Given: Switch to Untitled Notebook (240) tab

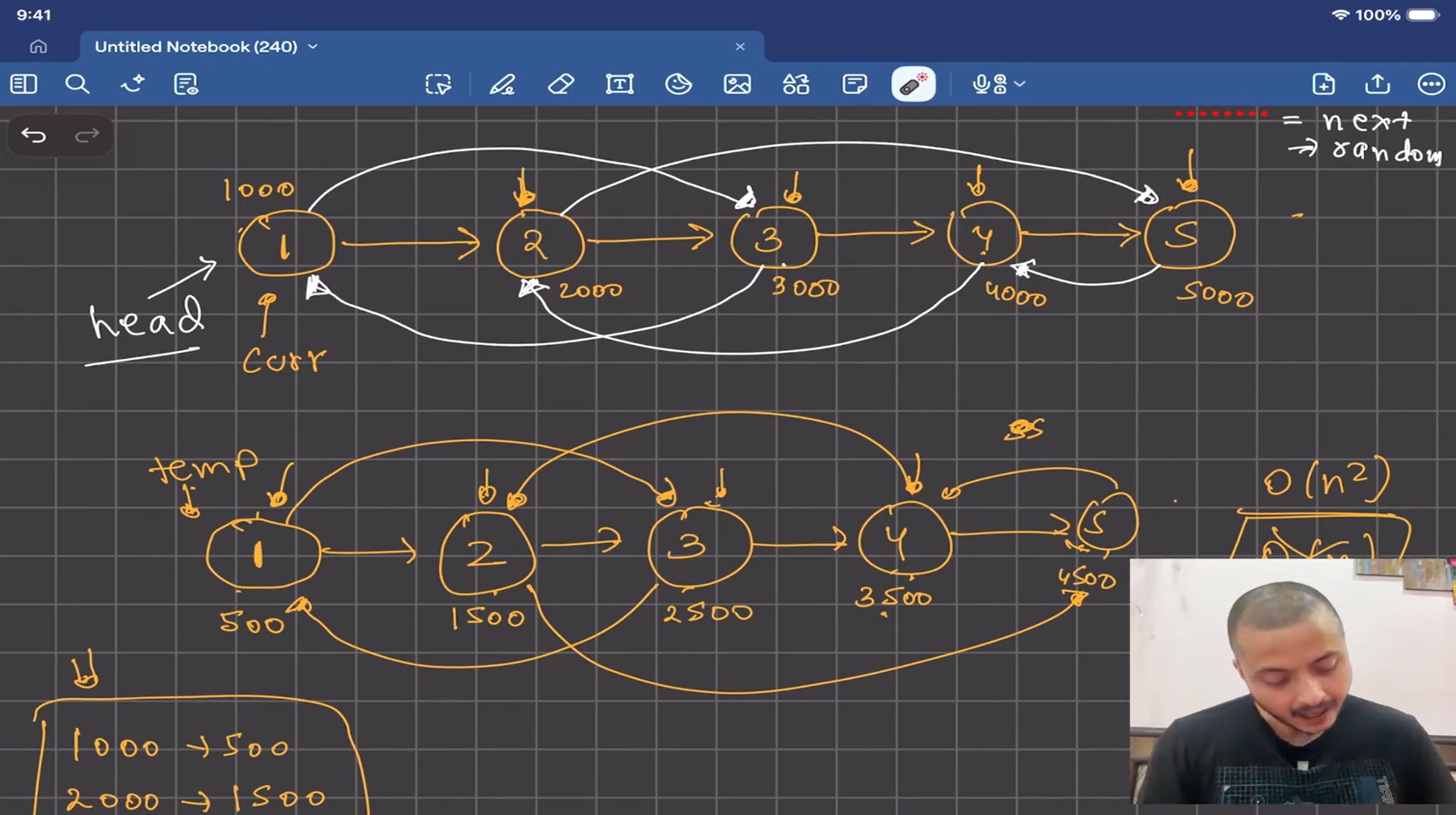Looking at the screenshot, I should 196,47.
